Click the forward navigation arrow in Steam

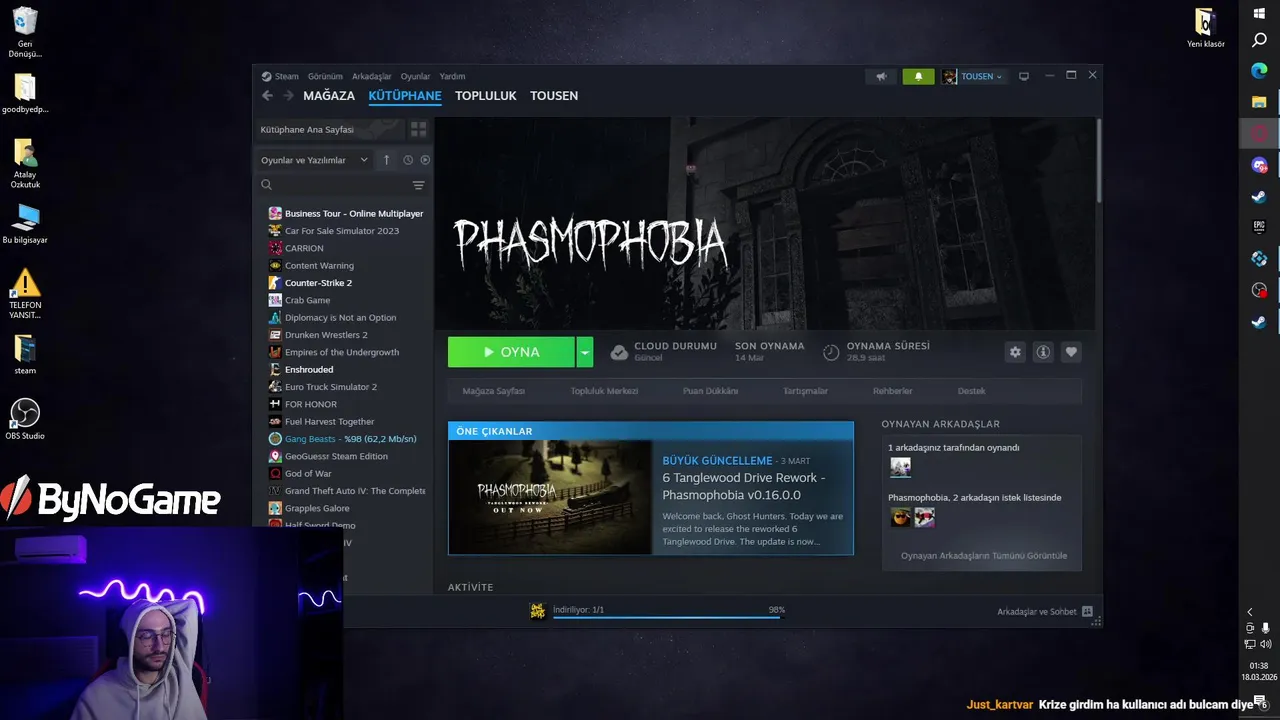pyautogui.click(x=289, y=96)
